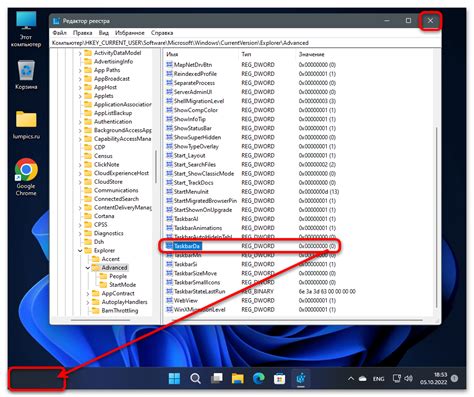Collapse the Explorer tree node
Image resolution: width=474 pixels, height=397 pixels.
pos(80,250)
